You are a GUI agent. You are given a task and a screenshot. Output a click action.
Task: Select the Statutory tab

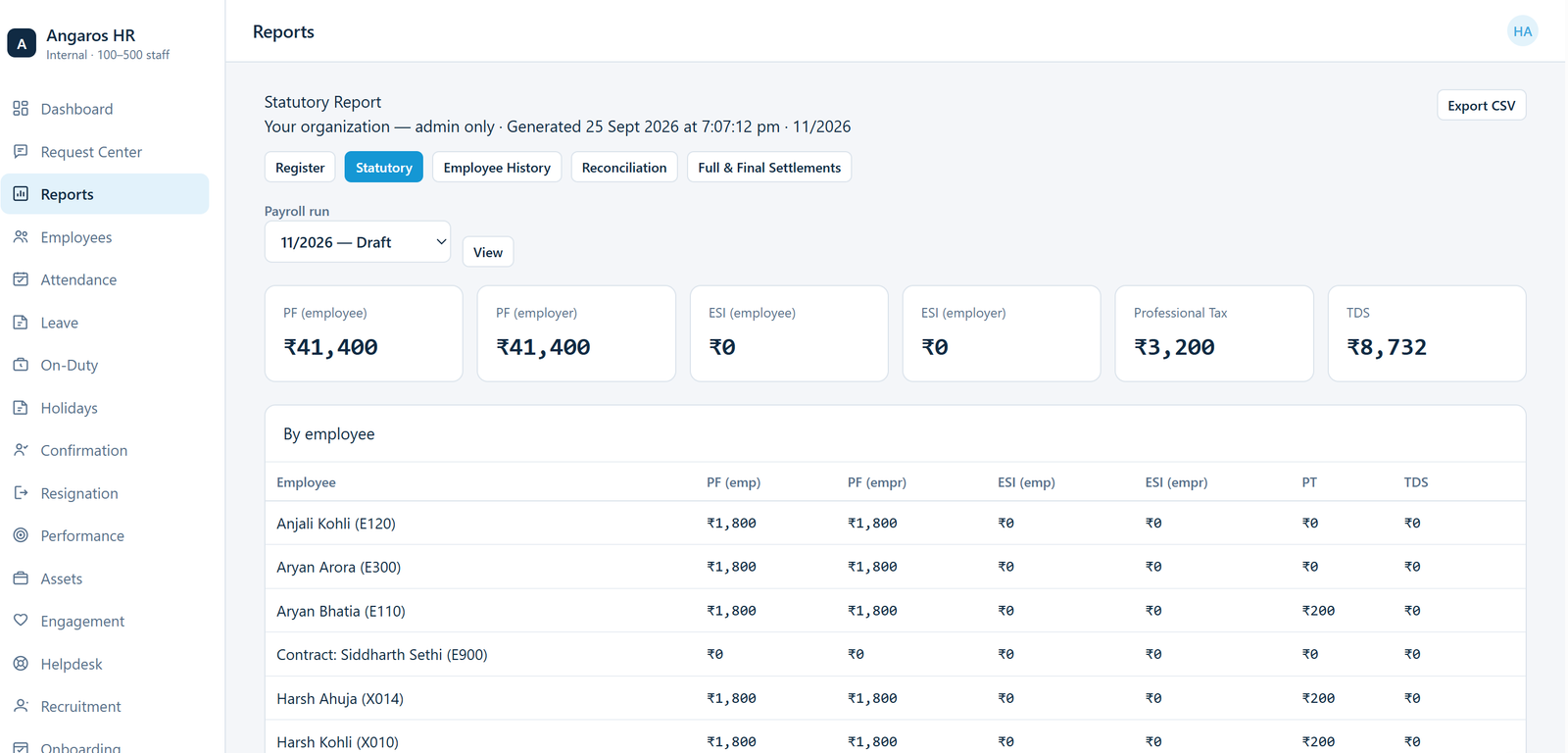pyautogui.click(x=384, y=168)
